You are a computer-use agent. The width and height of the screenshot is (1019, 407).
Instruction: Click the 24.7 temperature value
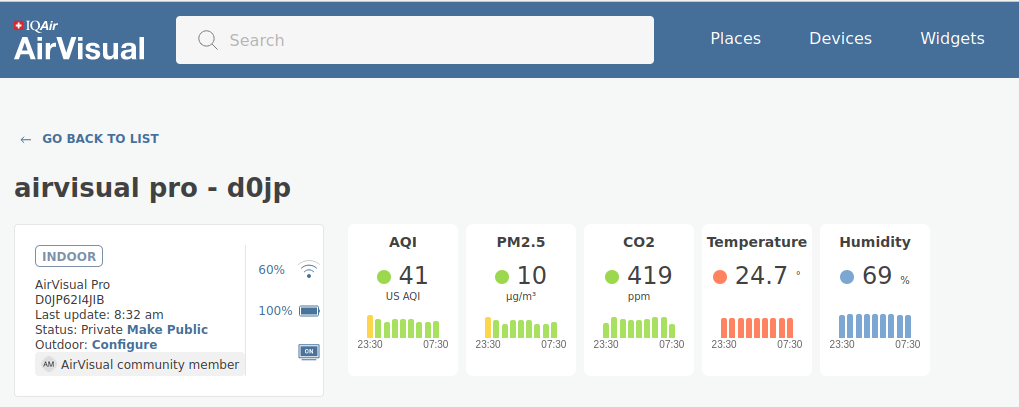click(x=761, y=276)
